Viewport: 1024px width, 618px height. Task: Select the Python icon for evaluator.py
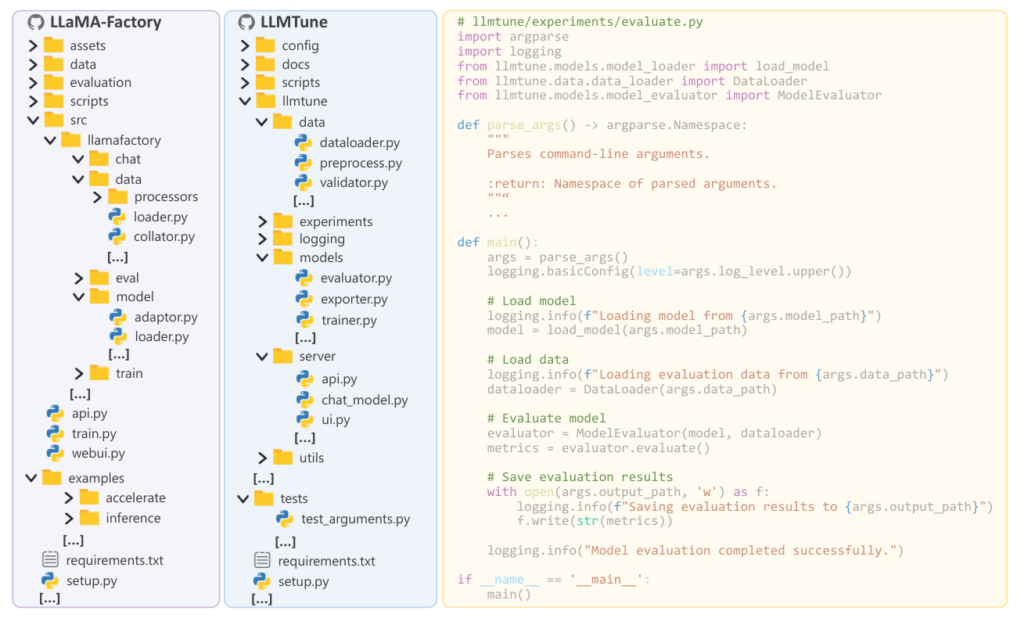pos(302,278)
